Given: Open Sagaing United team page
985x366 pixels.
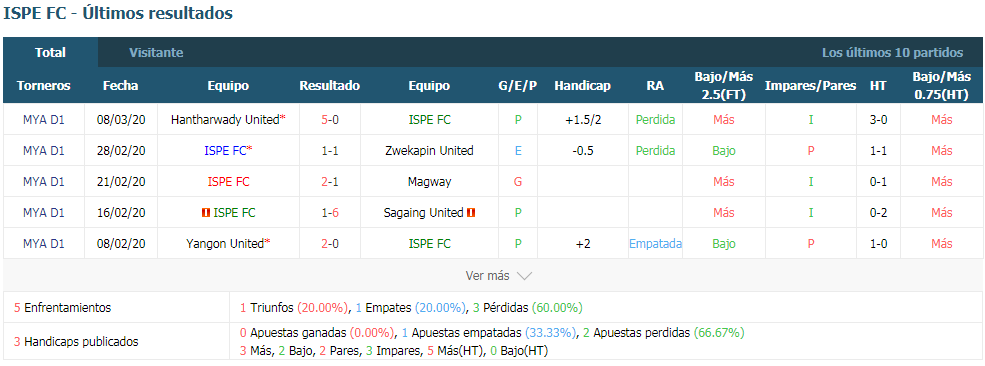Looking at the screenshot, I should tap(423, 213).
